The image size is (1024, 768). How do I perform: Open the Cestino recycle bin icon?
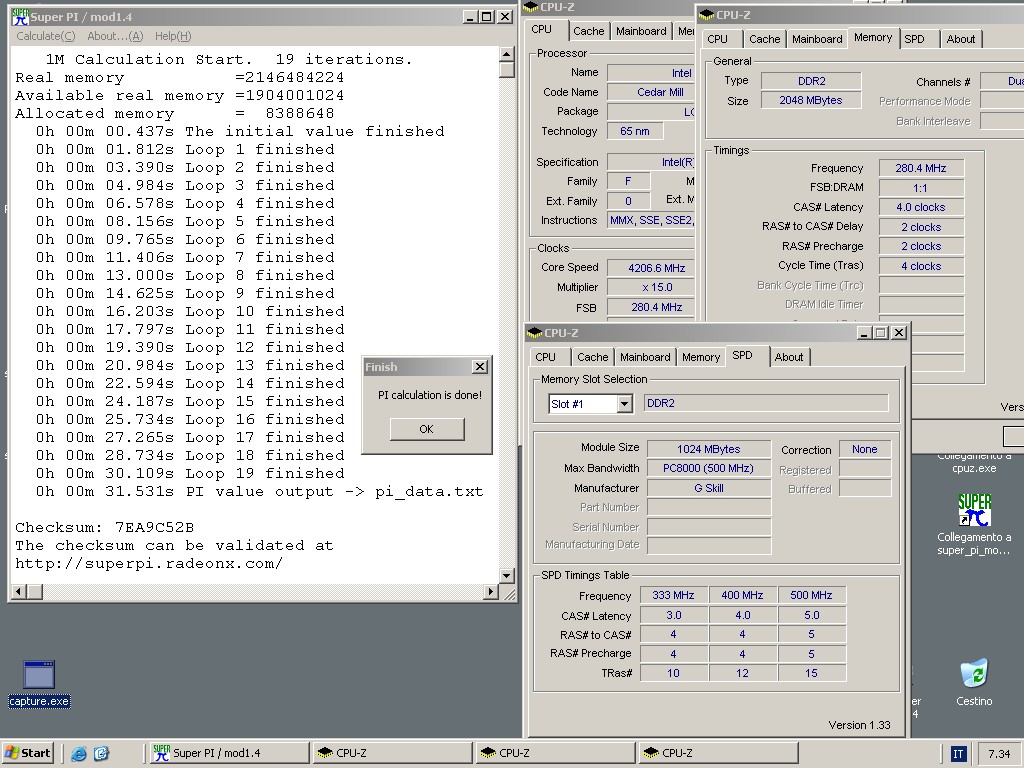pyautogui.click(x=973, y=674)
